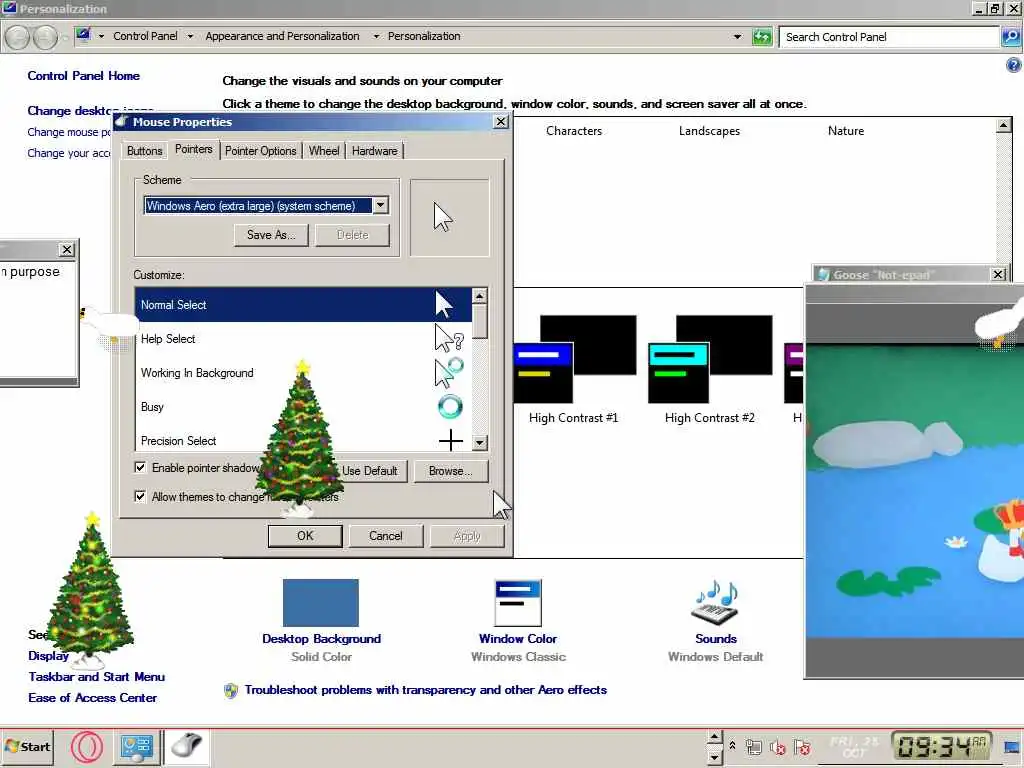Confirm with the OK button

pos(305,536)
